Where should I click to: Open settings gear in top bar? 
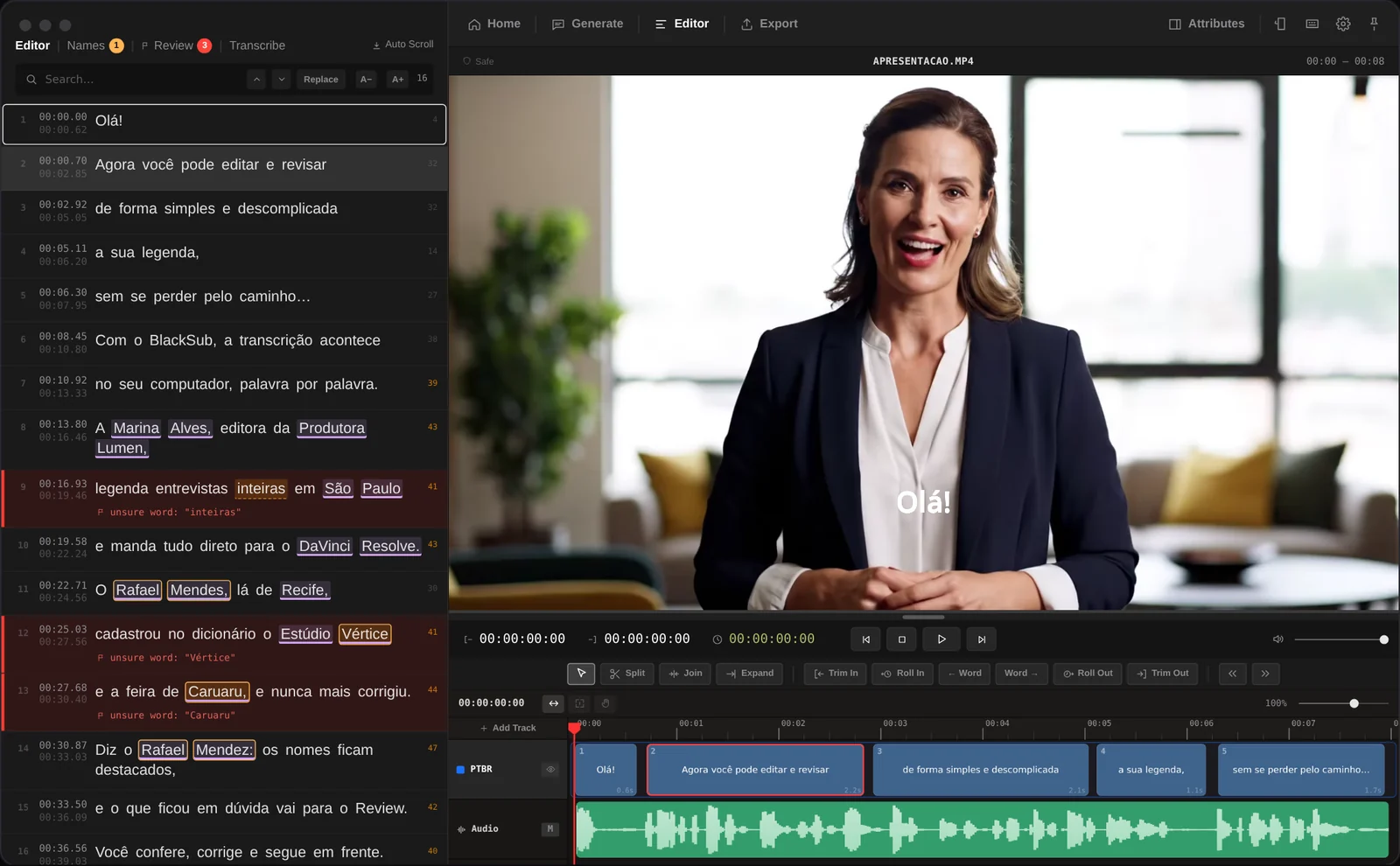tap(1343, 24)
